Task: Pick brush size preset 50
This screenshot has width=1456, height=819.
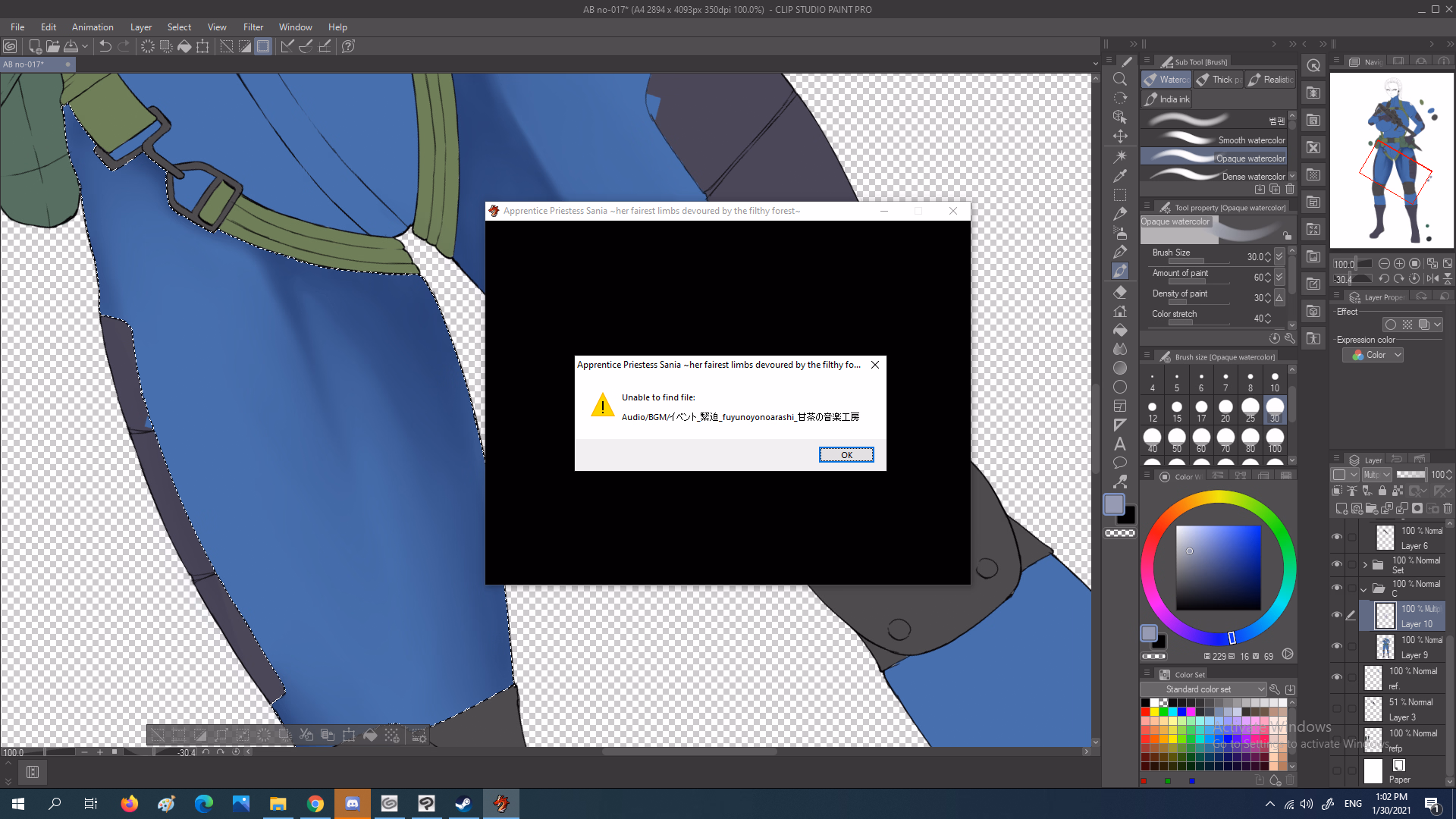Action: point(1177,439)
